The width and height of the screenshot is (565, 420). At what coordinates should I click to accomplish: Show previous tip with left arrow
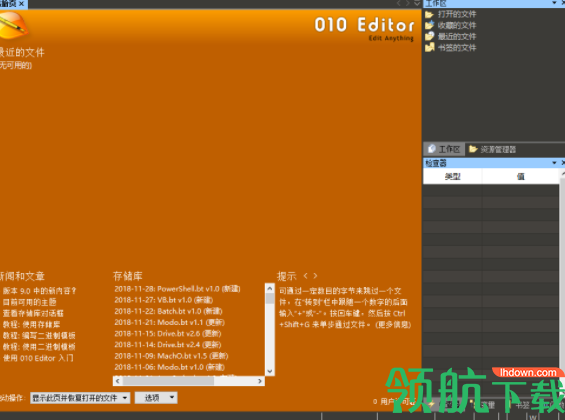tap(306, 276)
